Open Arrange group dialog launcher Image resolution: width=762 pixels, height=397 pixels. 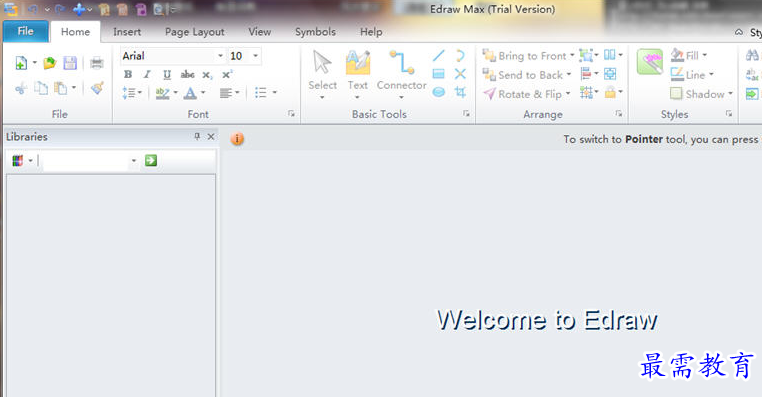tap(619, 113)
